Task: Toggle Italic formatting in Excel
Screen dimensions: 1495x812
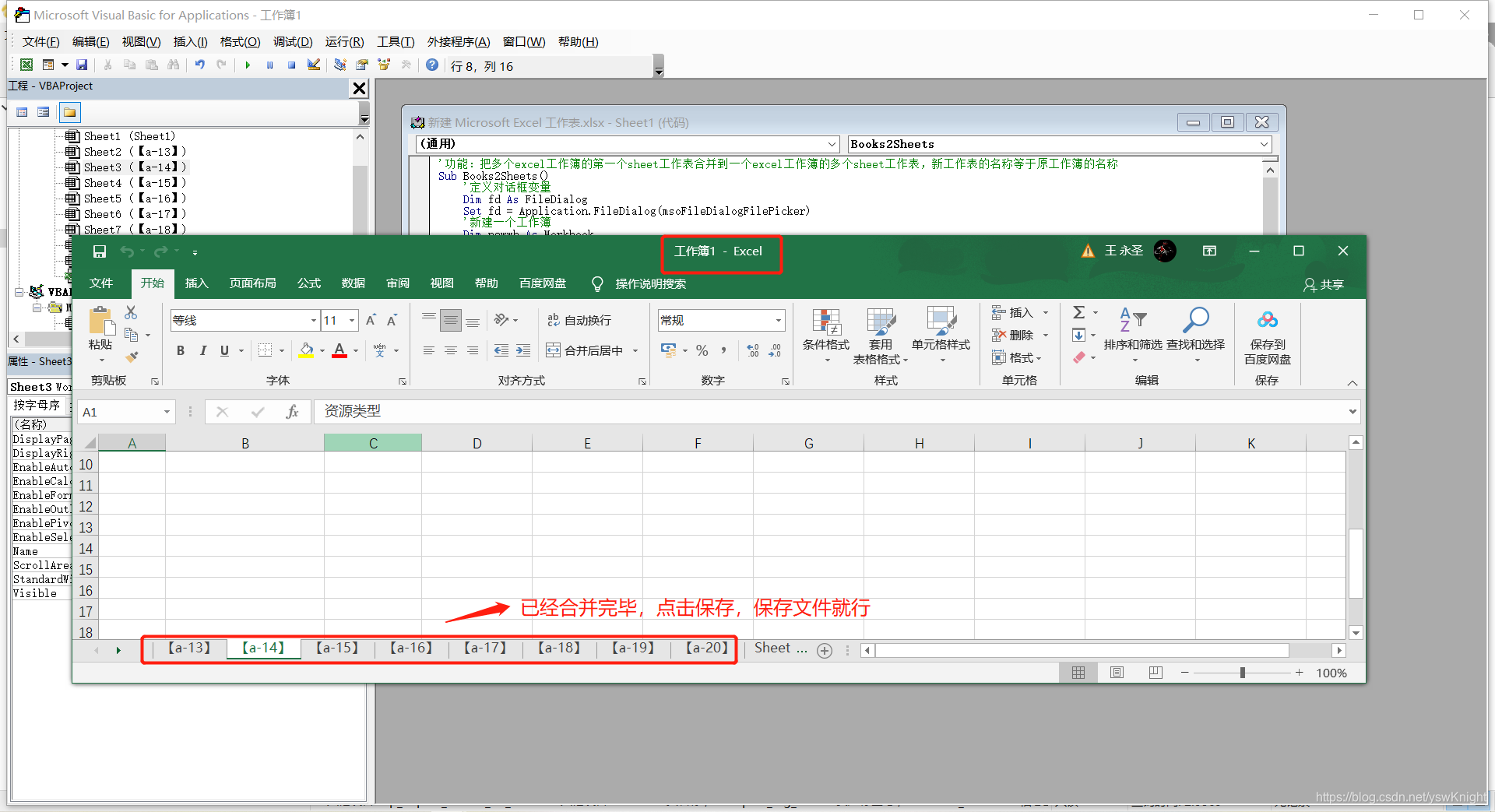Action: pyautogui.click(x=203, y=351)
